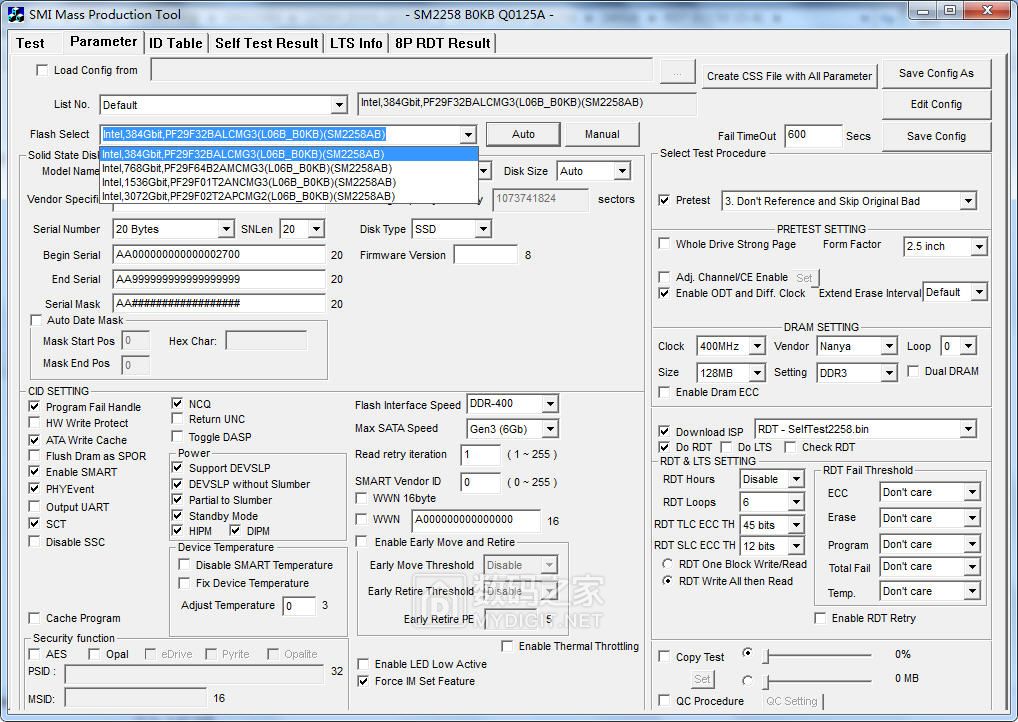Click the Begin Serial input field
The image size is (1018, 722).
point(219,255)
